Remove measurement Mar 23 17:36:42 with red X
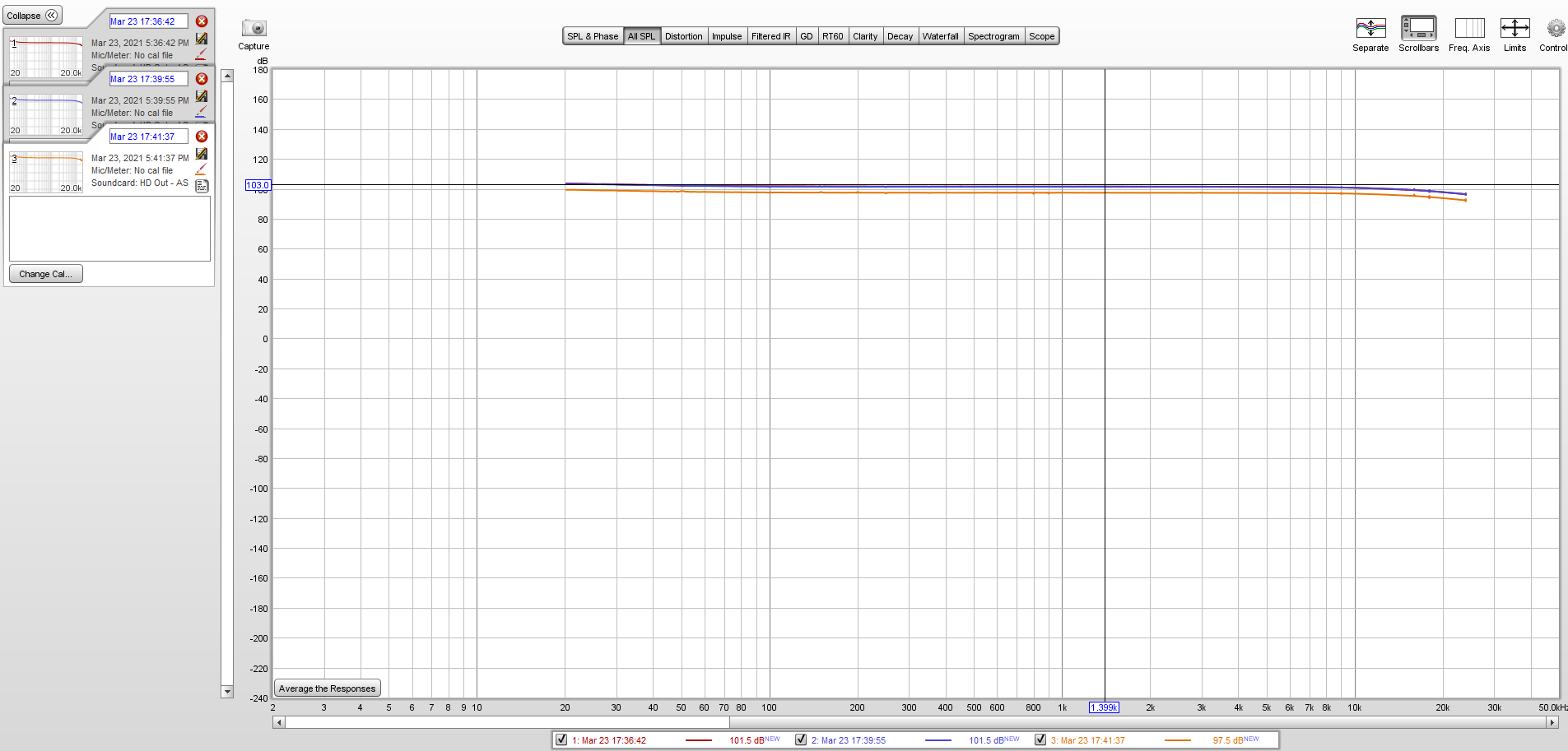 [202, 21]
